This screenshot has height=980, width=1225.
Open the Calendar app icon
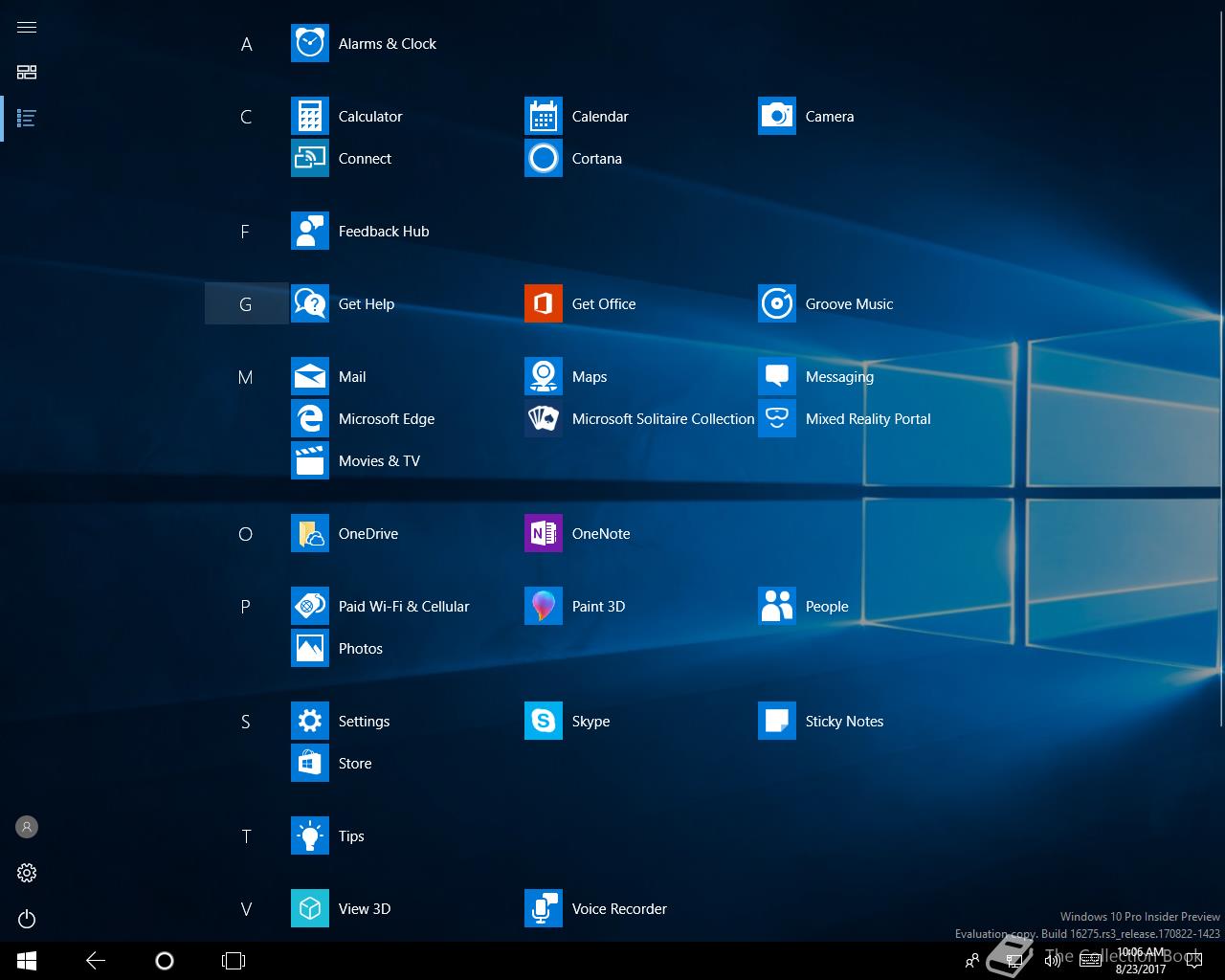pos(543,116)
